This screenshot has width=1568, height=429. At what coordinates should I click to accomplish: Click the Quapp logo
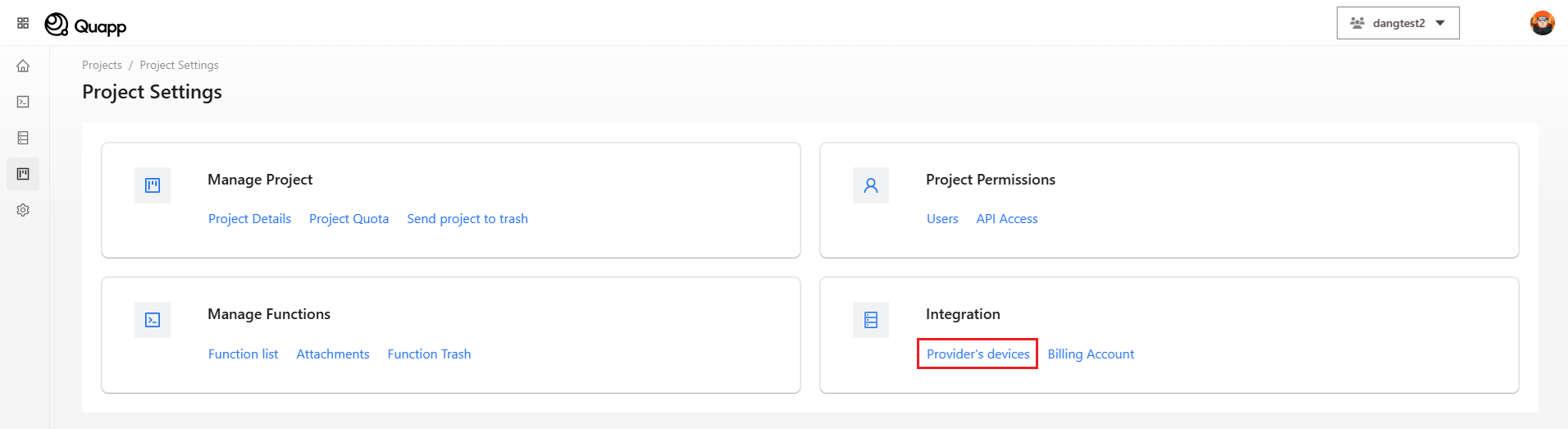[x=86, y=25]
